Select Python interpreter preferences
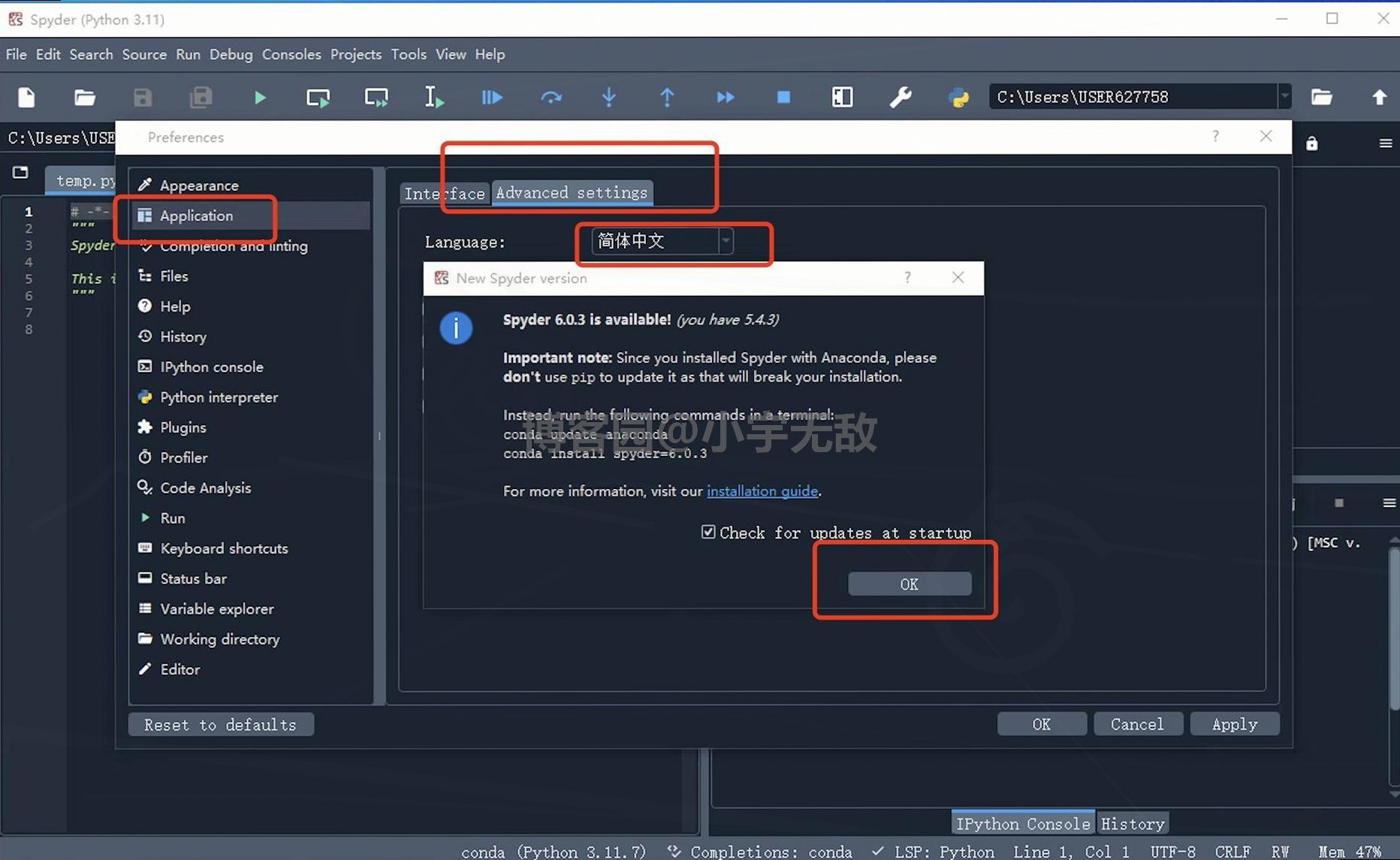This screenshot has width=1400, height=860. [251, 397]
